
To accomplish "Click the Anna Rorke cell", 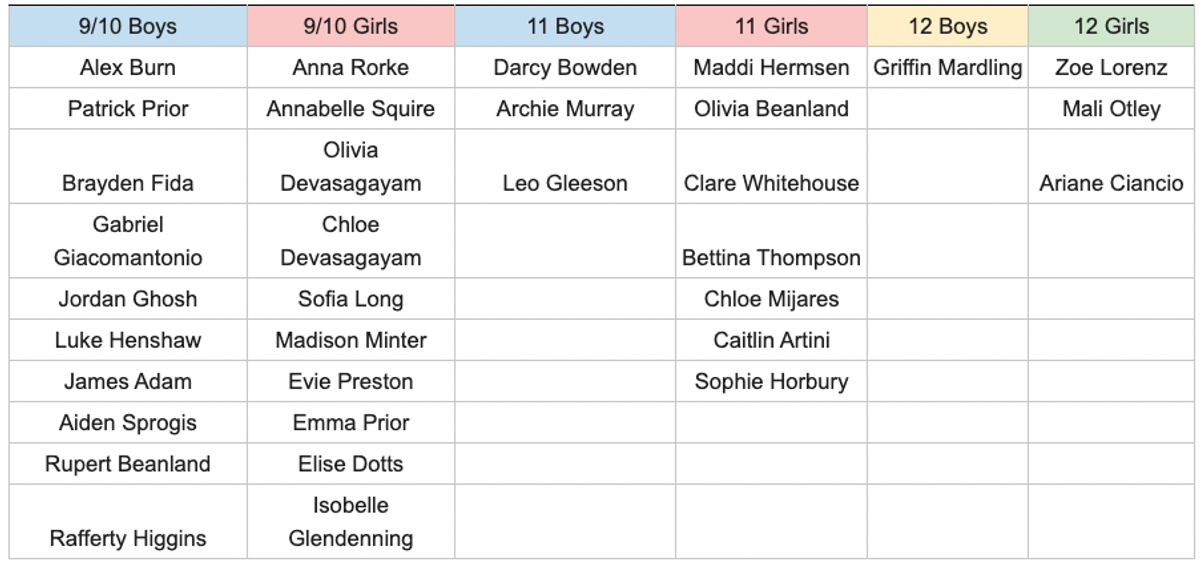I will tap(350, 68).
